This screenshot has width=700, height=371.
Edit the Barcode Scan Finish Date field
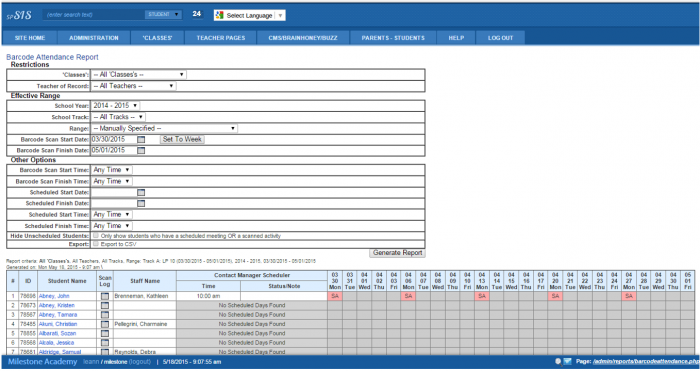pos(114,150)
